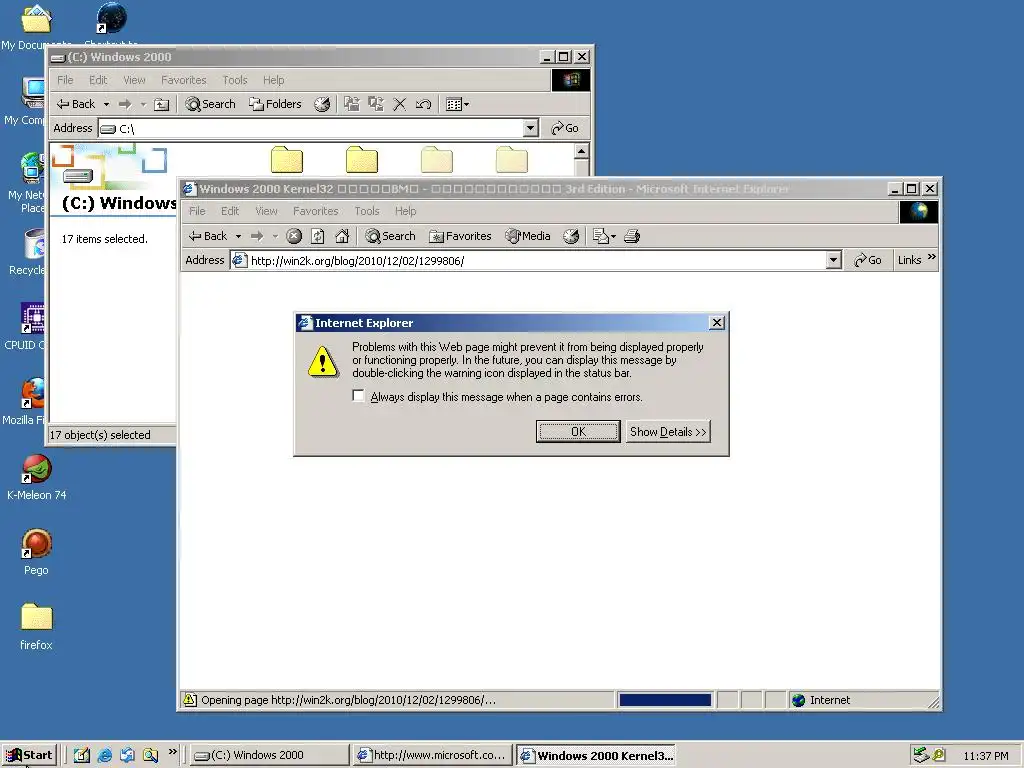This screenshot has height=768, width=1024.
Task: Click scroll up arrow in Explorer window
Action: tap(581, 152)
